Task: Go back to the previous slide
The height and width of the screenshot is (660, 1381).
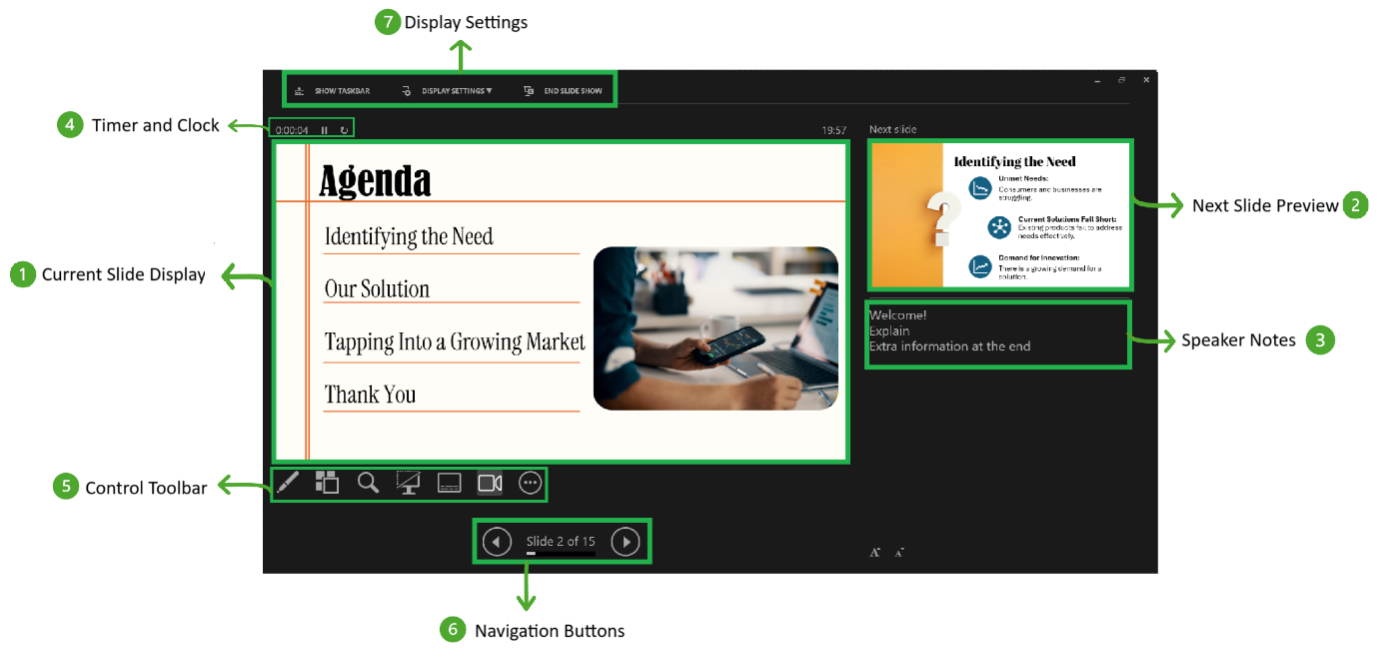Action: click(x=497, y=540)
